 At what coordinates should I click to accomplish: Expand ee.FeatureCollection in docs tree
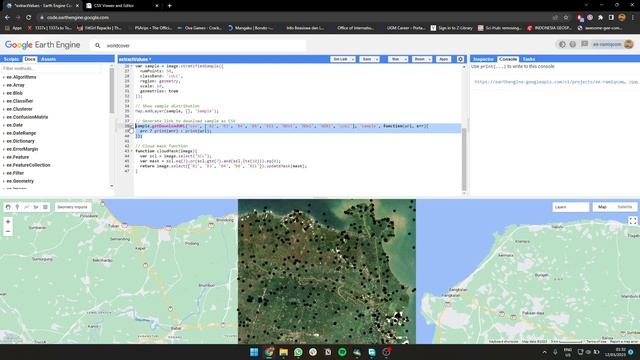[4, 165]
